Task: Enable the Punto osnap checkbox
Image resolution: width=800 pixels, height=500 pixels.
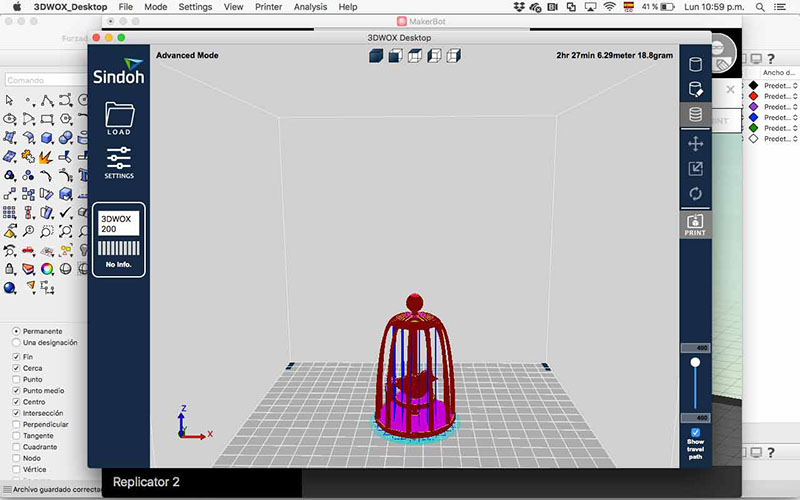Action: (16, 379)
